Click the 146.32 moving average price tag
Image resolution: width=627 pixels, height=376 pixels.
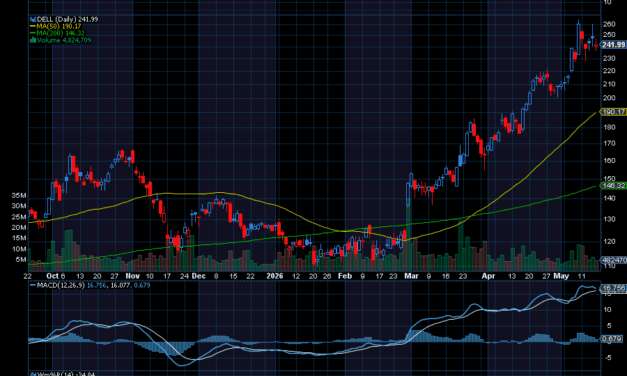(613, 186)
